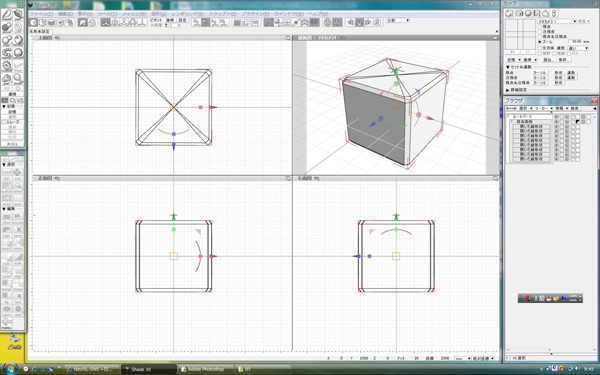Open the 記憶 dropdown in Camera panel
The image size is (600, 375).
[514, 60]
